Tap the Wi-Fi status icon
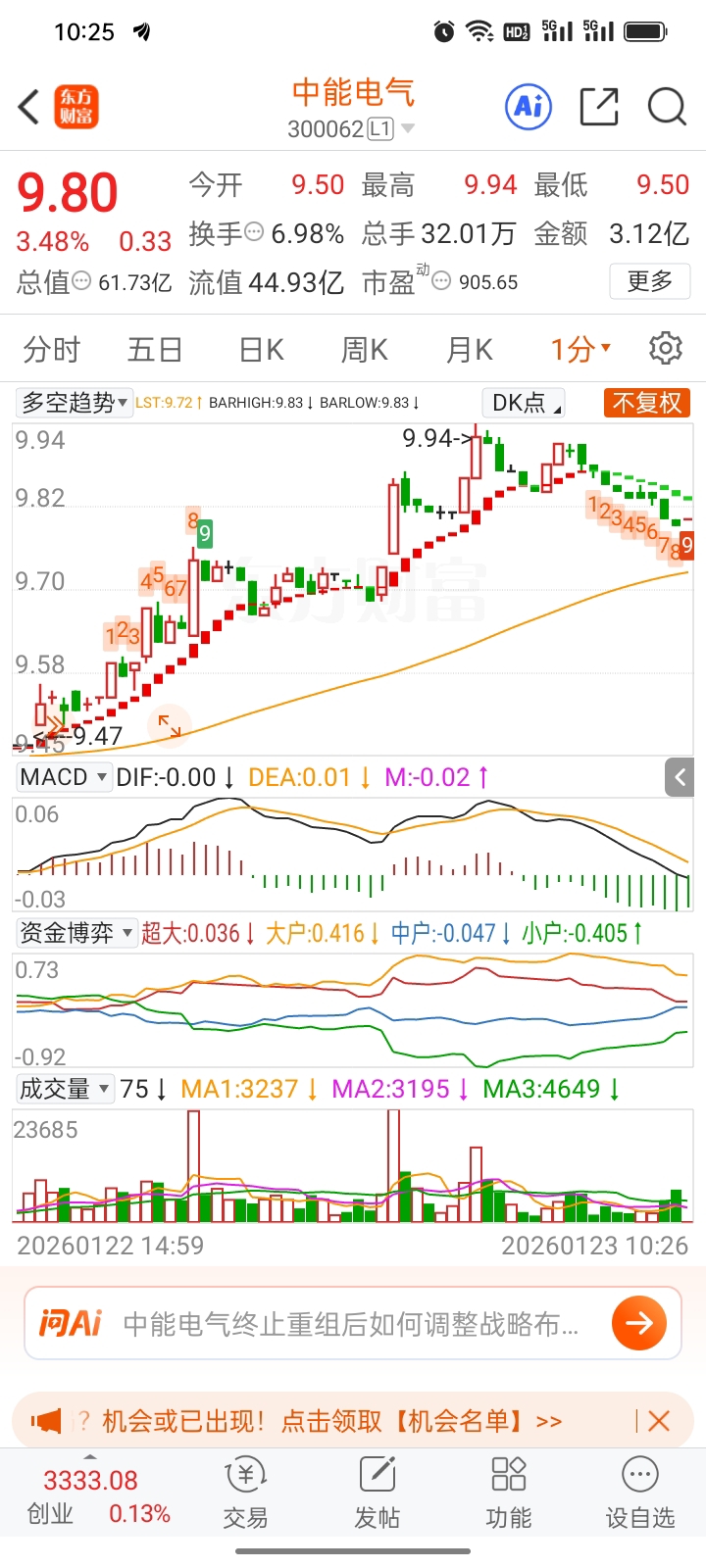Viewport: 706px width, 1568px height. pos(479,31)
